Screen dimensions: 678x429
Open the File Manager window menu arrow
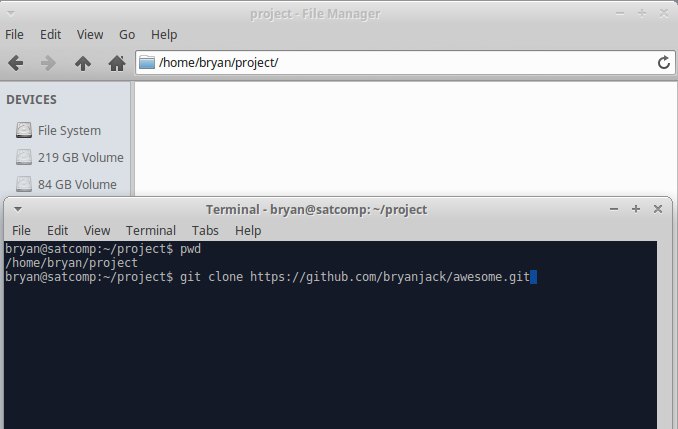tap(11, 14)
